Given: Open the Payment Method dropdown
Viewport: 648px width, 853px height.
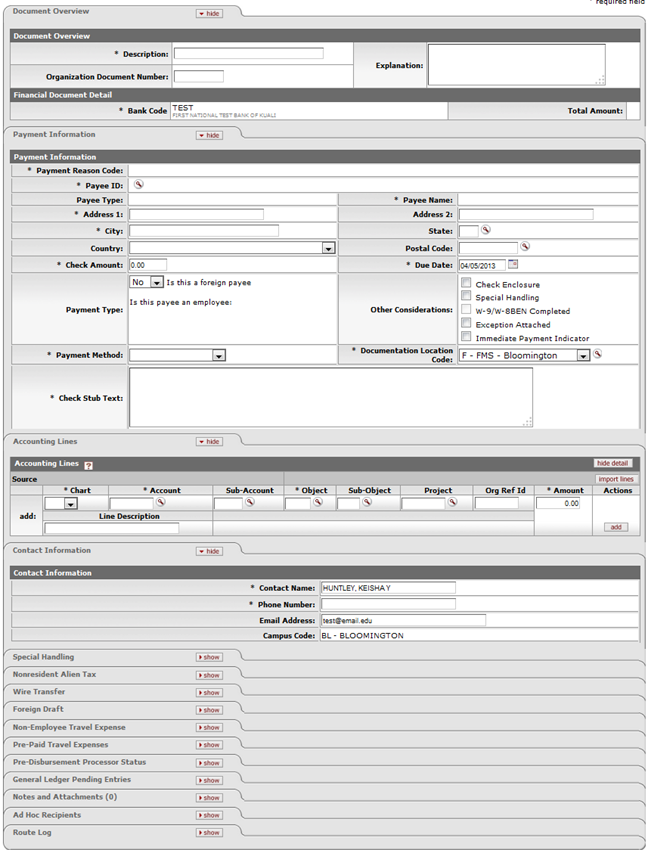Looking at the screenshot, I should pyautogui.click(x=177, y=355).
